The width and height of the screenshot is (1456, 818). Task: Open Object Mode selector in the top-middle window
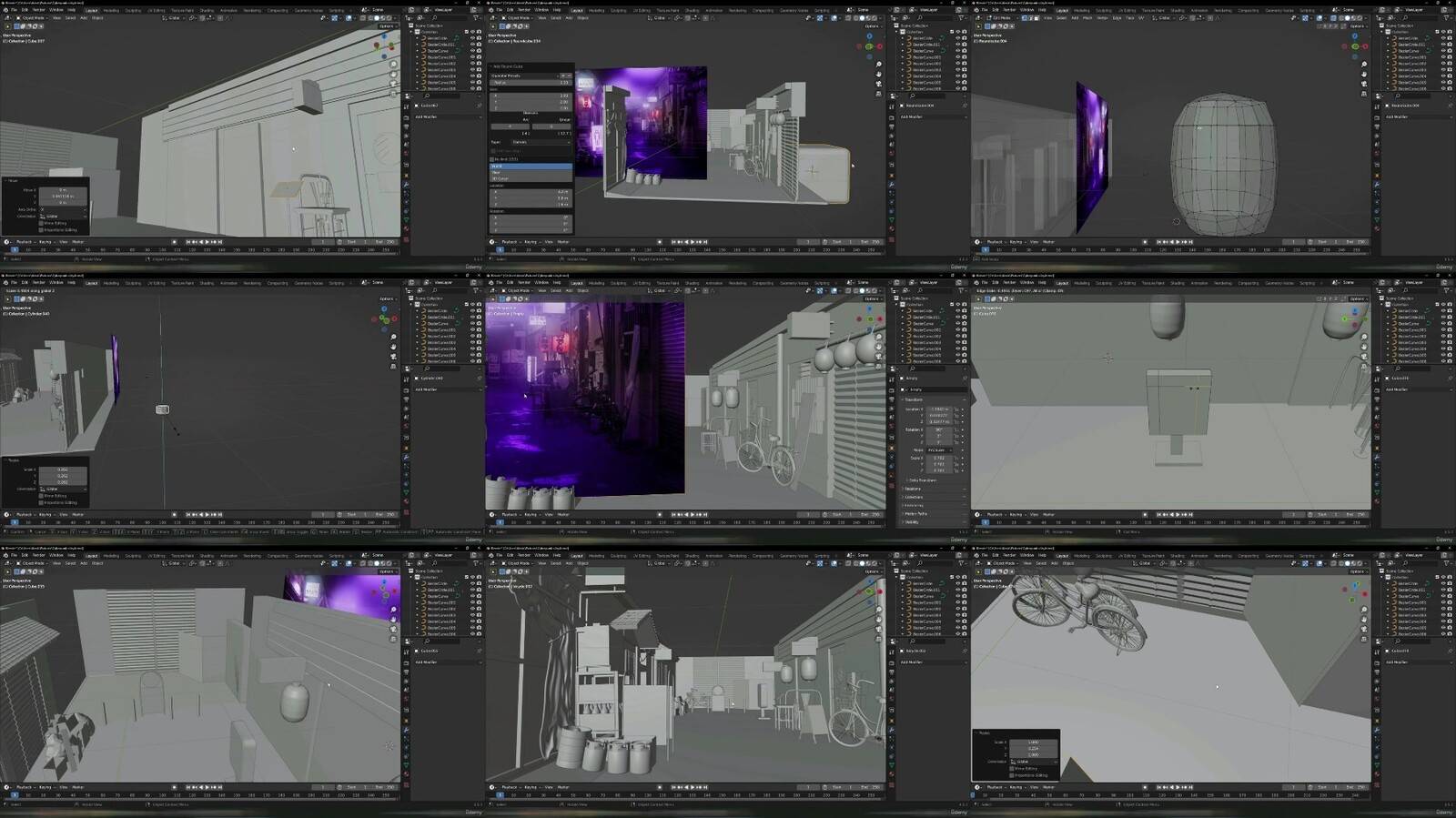(x=519, y=17)
